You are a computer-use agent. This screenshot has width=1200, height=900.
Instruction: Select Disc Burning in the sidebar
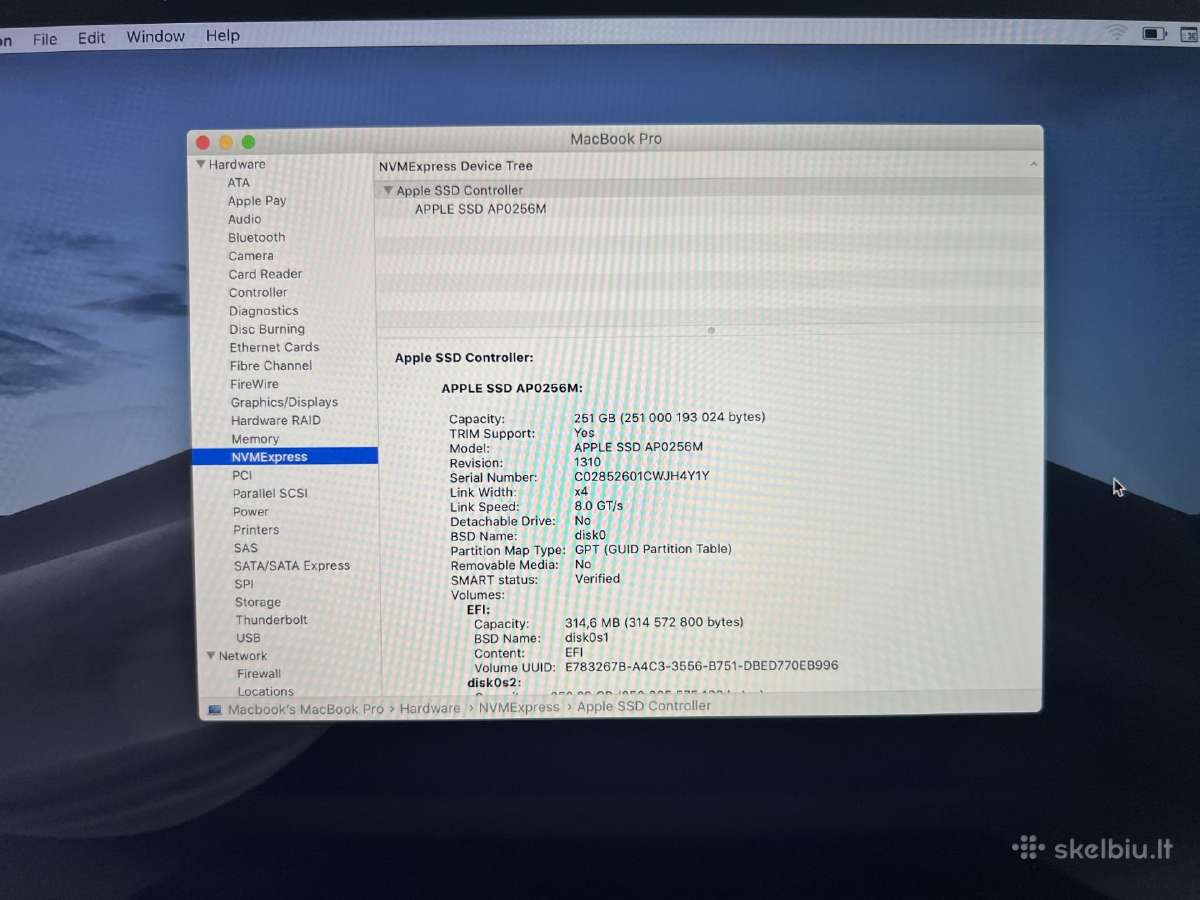coord(267,329)
